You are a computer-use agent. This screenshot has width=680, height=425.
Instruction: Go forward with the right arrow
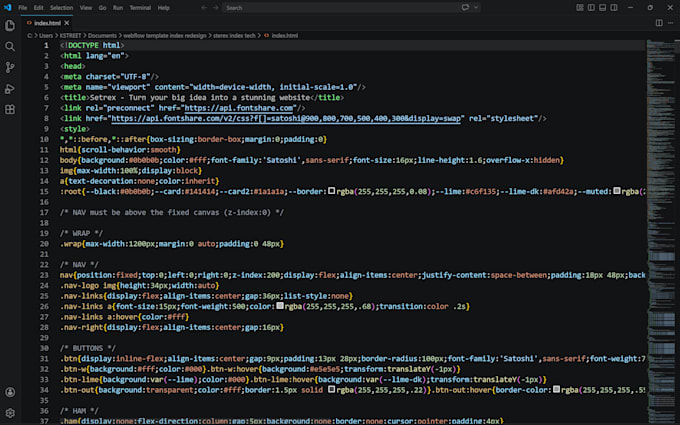pos(216,7)
